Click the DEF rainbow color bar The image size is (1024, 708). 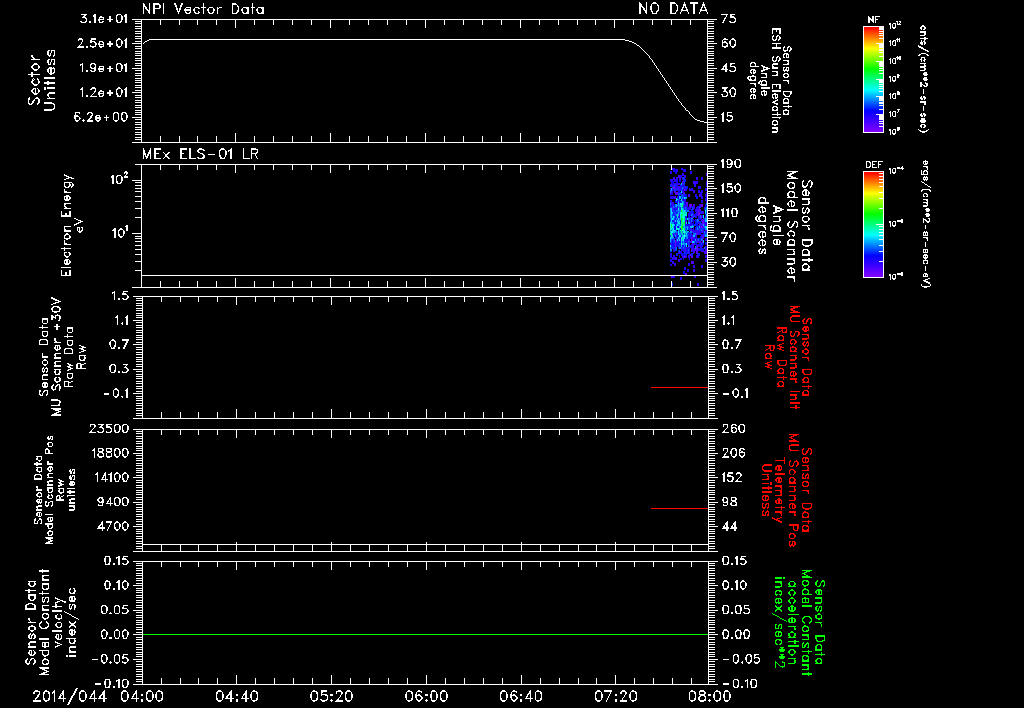pyautogui.click(x=873, y=224)
